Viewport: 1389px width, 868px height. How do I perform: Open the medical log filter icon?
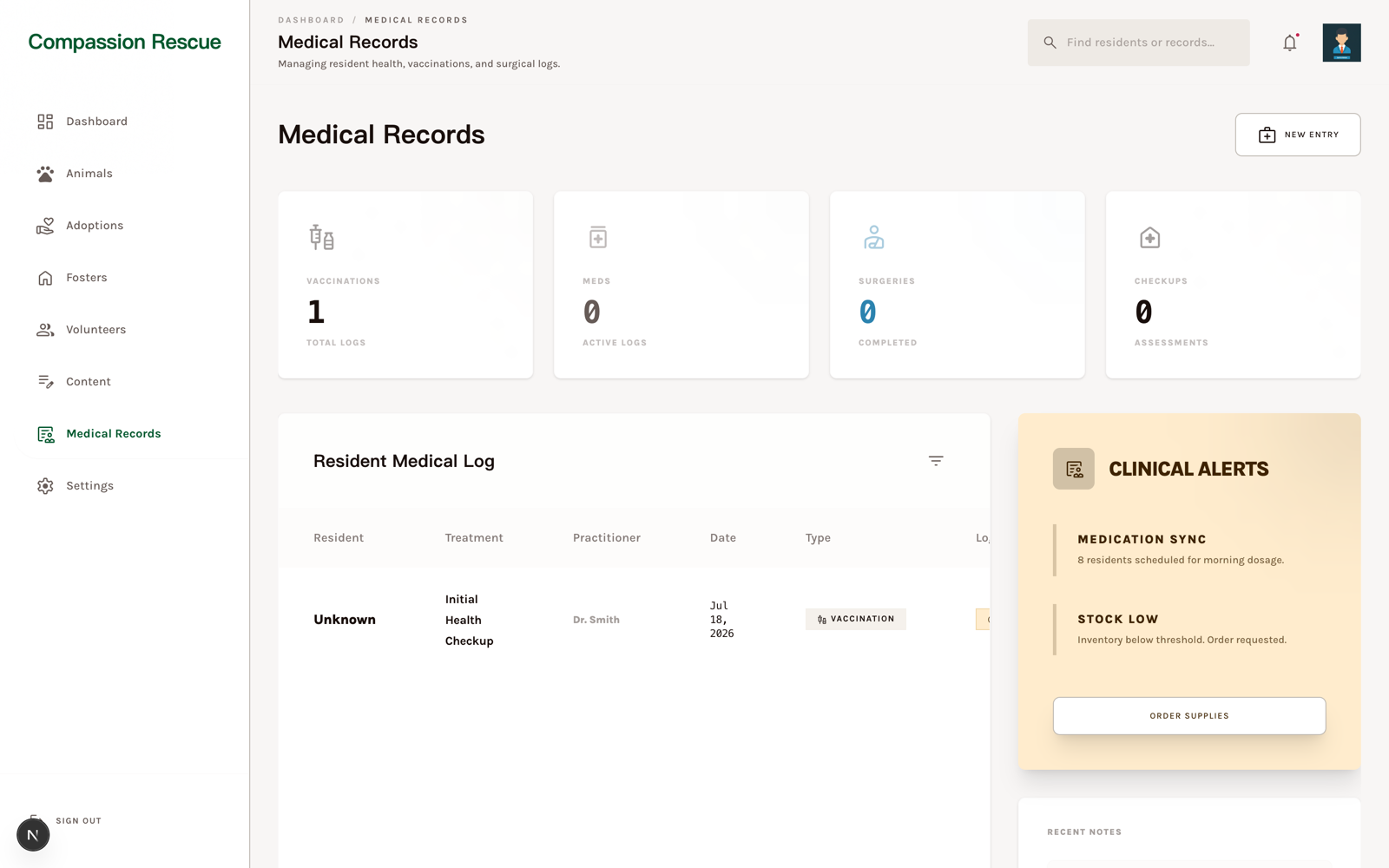936,461
